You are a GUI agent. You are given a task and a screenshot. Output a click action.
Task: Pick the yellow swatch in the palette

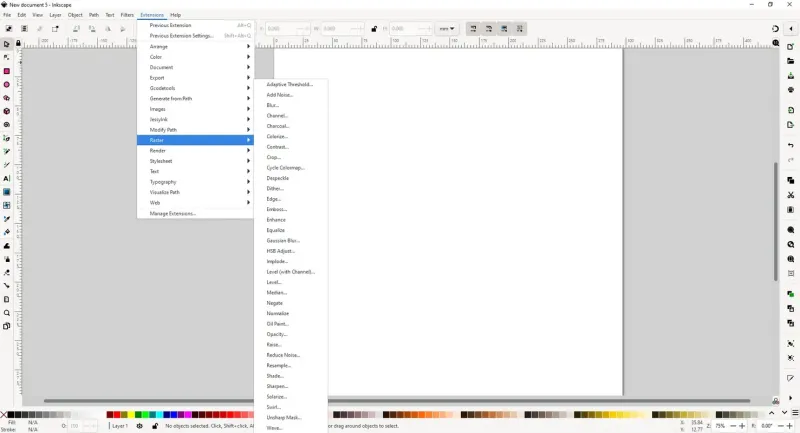[131, 415]
